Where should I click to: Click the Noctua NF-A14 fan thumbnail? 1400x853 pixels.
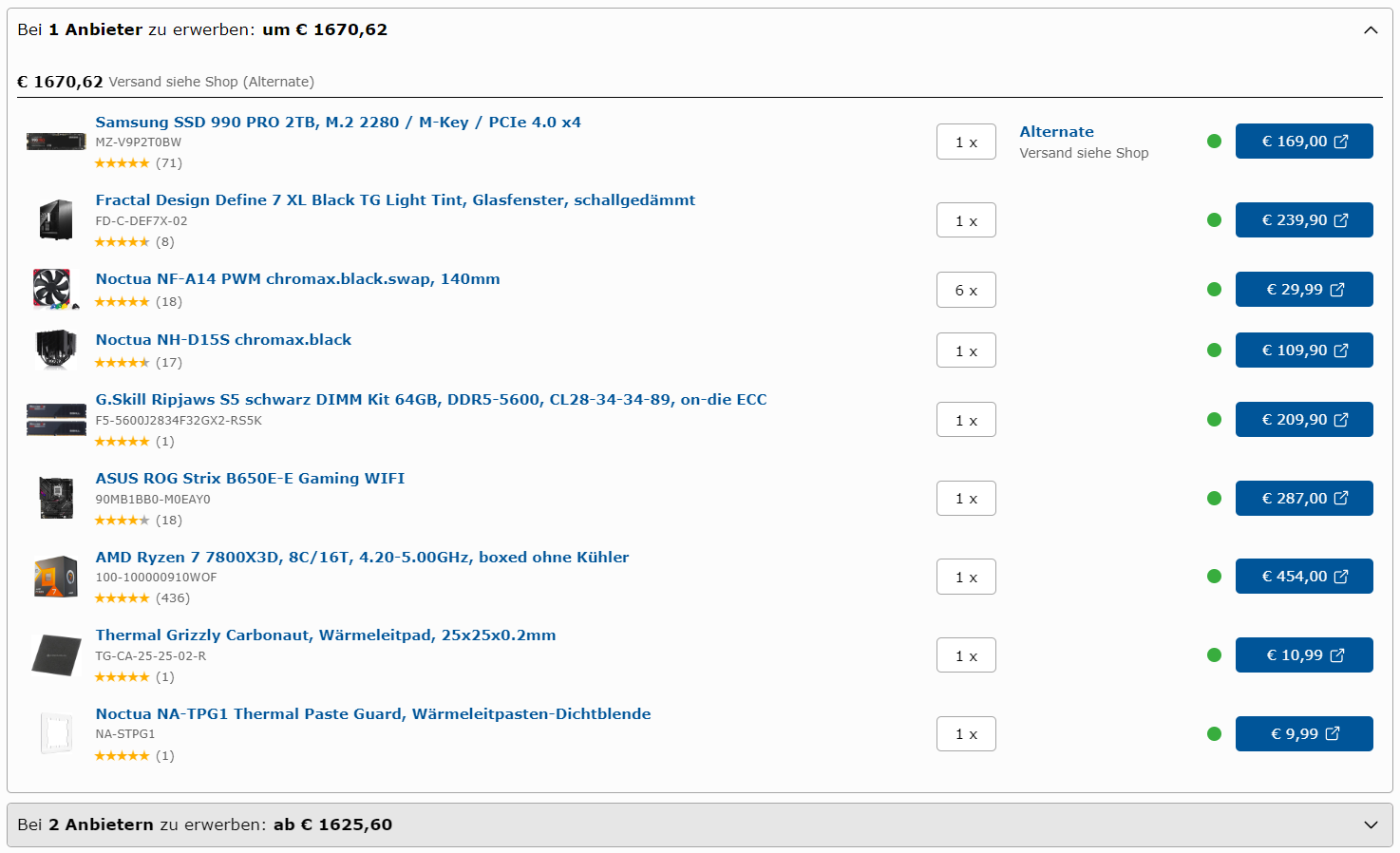click(55, 289)
